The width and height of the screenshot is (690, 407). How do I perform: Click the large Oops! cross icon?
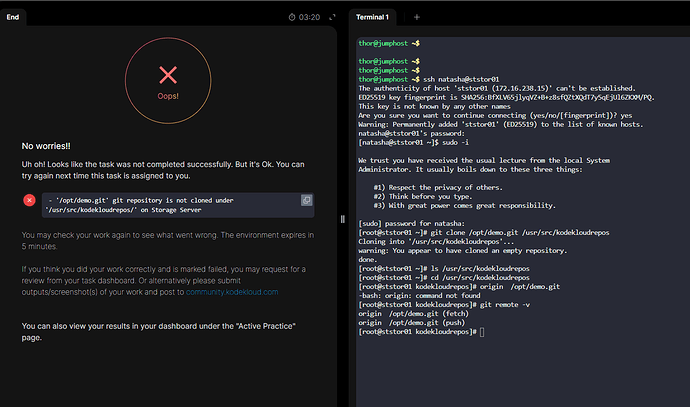pos(168,75)
